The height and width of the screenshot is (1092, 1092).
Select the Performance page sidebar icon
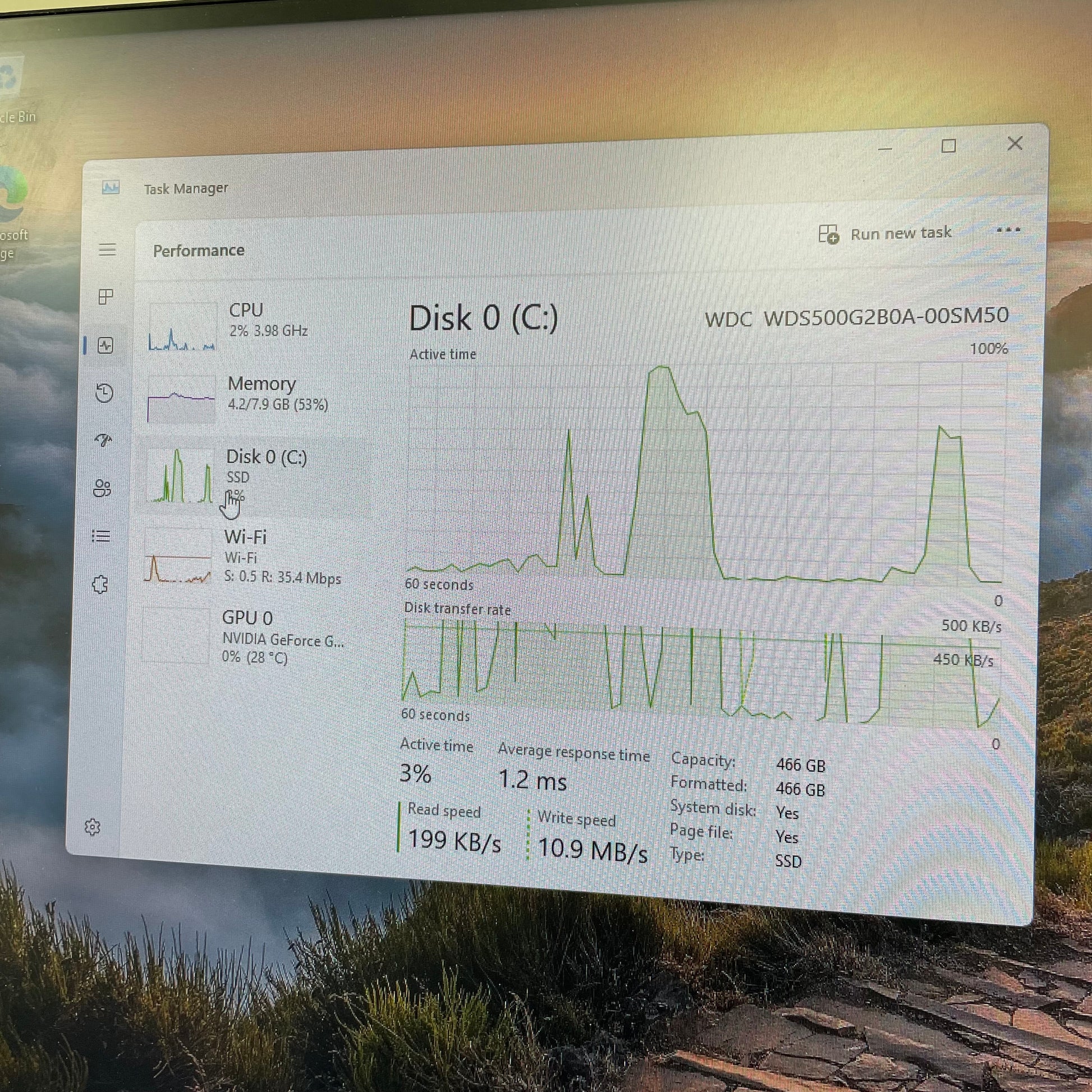[x=105, y=345]
